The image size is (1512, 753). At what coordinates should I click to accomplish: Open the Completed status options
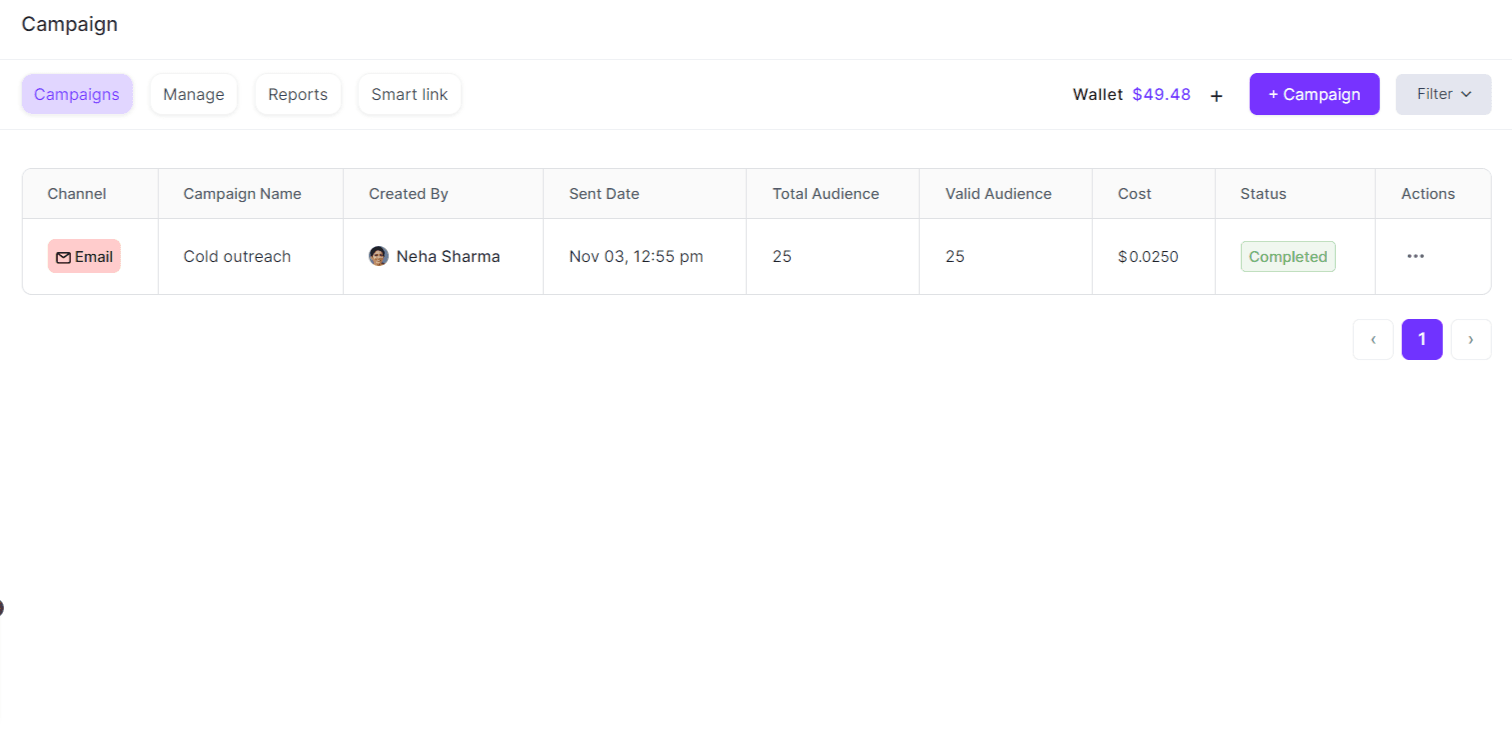[x=1287, y=256]
